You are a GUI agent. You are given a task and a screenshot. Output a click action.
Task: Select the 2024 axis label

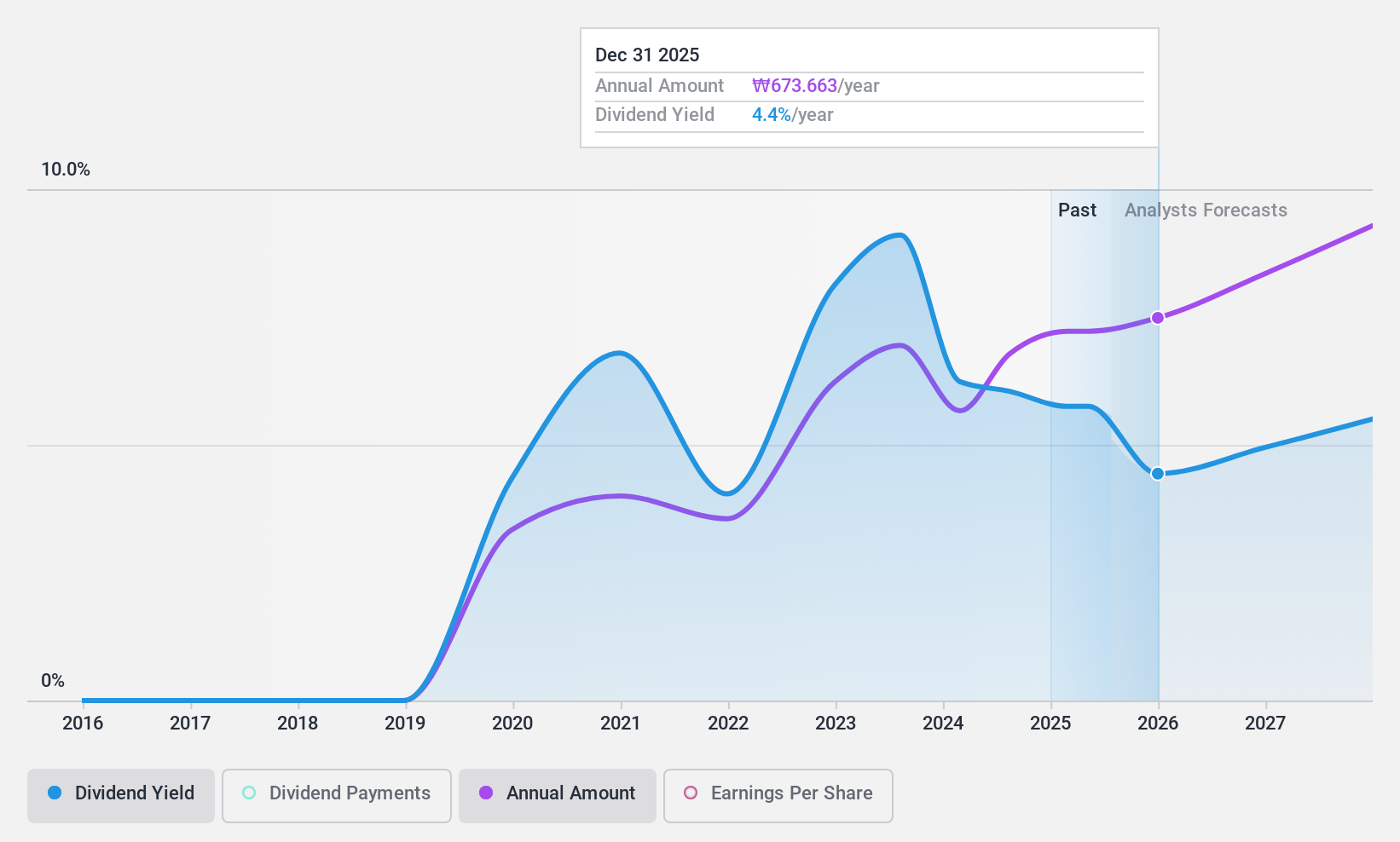point(943,724)
